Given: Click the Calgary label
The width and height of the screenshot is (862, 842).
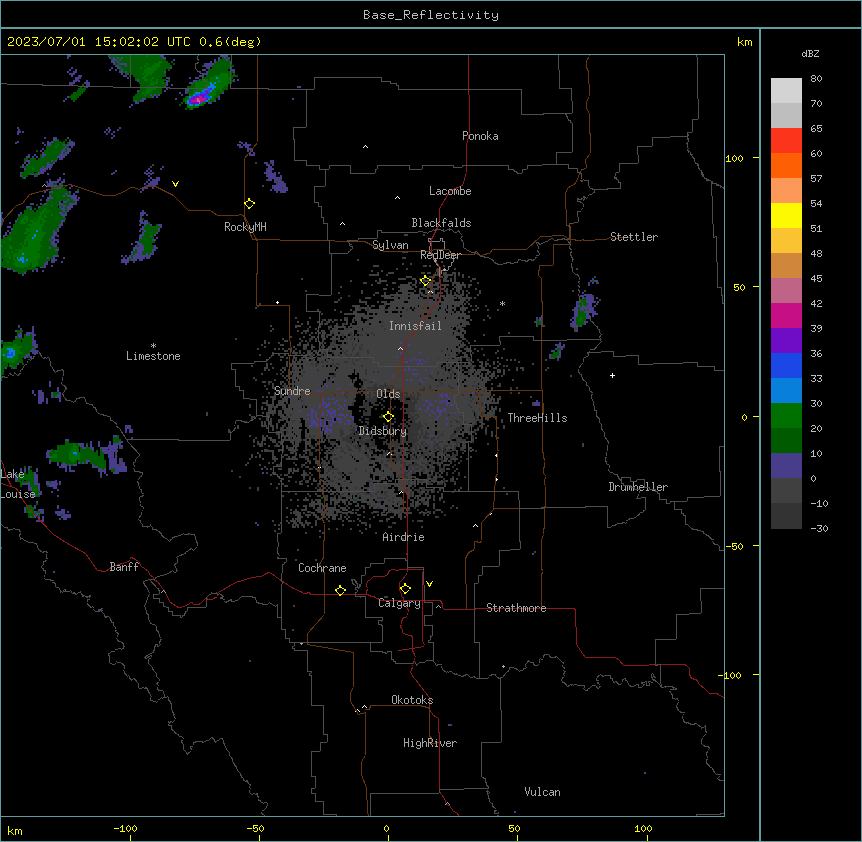Looking at the screenshot, I should pyautogui.click(x=399, y=603).
